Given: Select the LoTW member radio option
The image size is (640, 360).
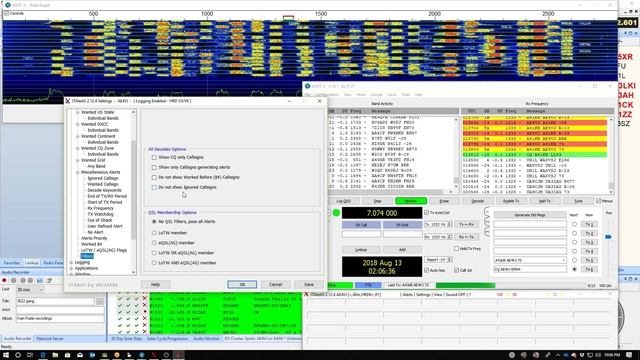Looking at the screenshot, I should coord(154,233).
